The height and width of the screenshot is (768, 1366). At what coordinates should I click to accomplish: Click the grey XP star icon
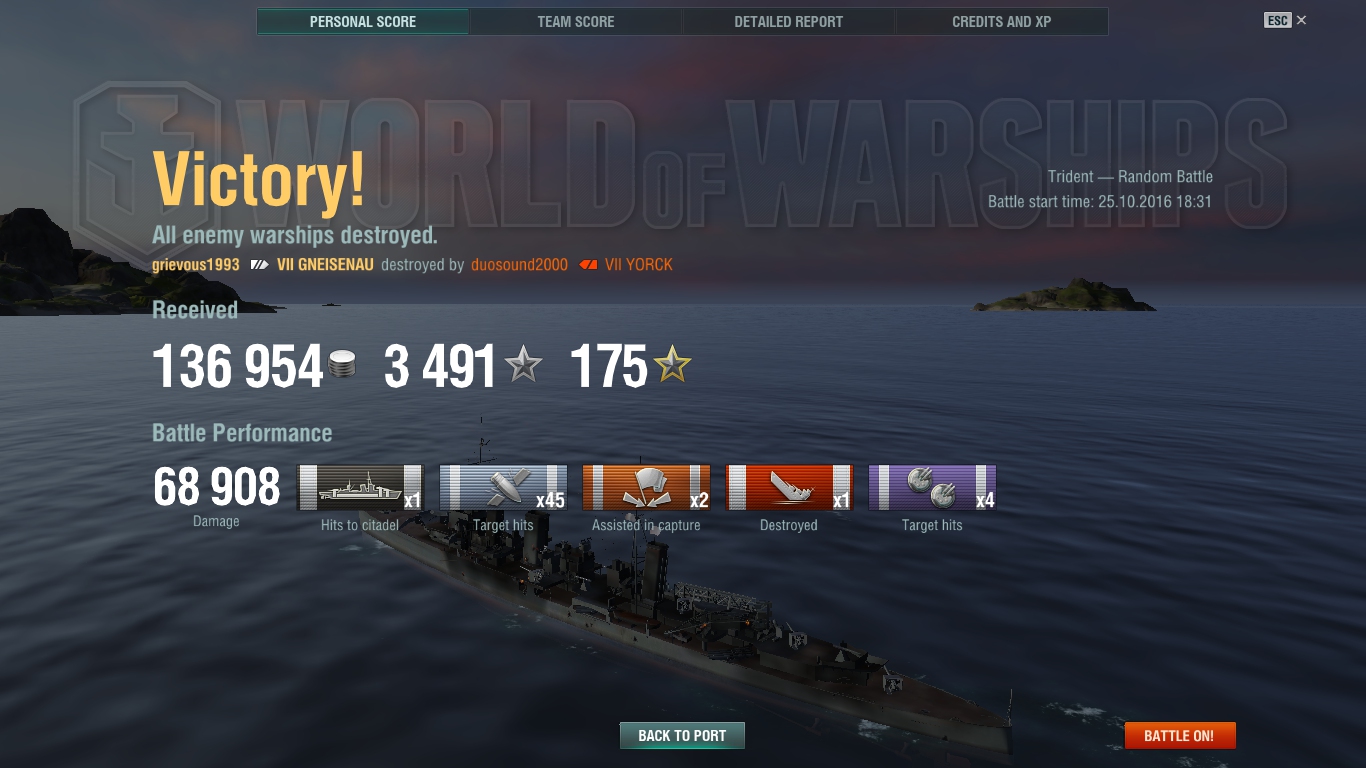tap(522, 366)
